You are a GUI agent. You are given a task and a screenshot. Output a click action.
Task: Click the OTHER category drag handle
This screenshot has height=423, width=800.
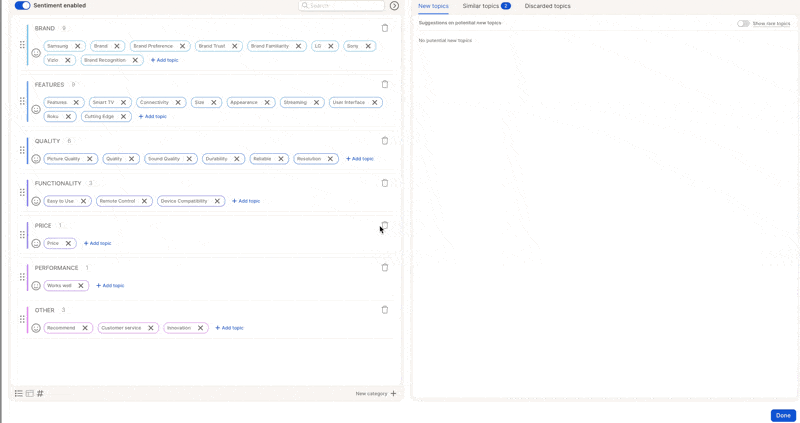[22, 319]
